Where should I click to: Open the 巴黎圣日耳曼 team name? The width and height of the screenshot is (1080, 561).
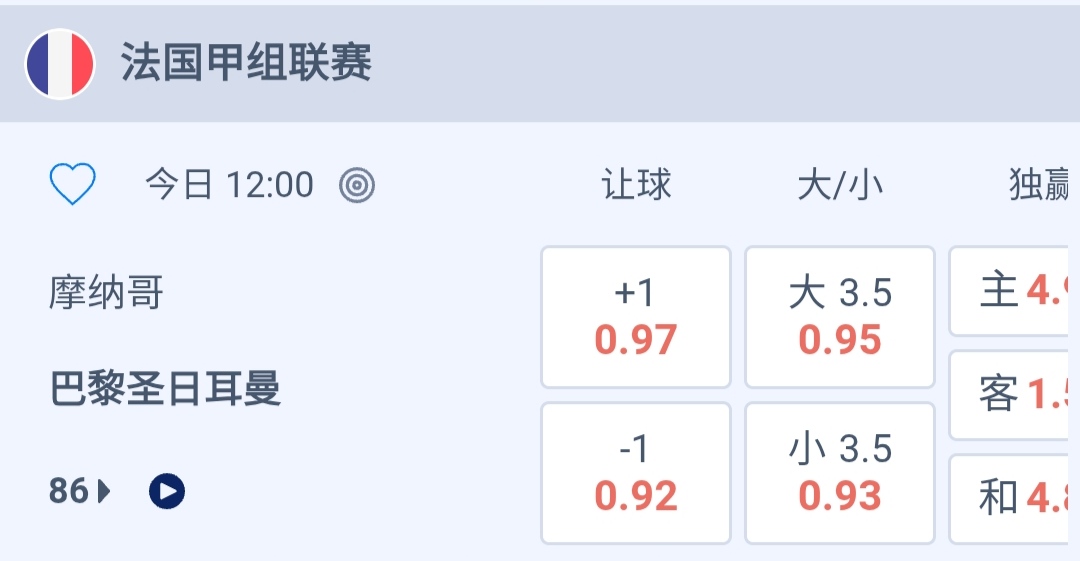165,388
